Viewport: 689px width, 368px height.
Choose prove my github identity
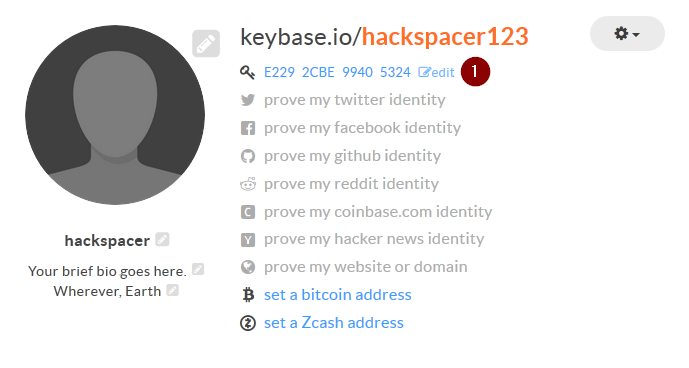pyautogui.click(x=352, y=156)
